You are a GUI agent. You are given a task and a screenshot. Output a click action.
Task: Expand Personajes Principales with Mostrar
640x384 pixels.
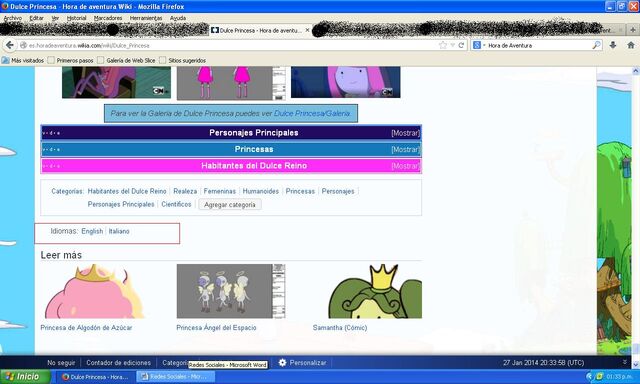(405, 133)
